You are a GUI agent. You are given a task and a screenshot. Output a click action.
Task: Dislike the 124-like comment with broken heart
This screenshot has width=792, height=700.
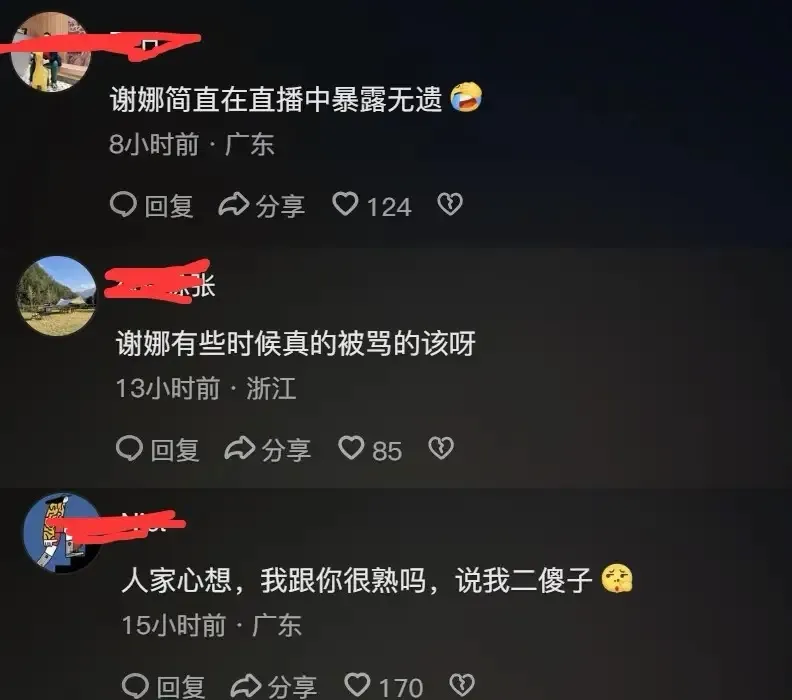(450, 205)
